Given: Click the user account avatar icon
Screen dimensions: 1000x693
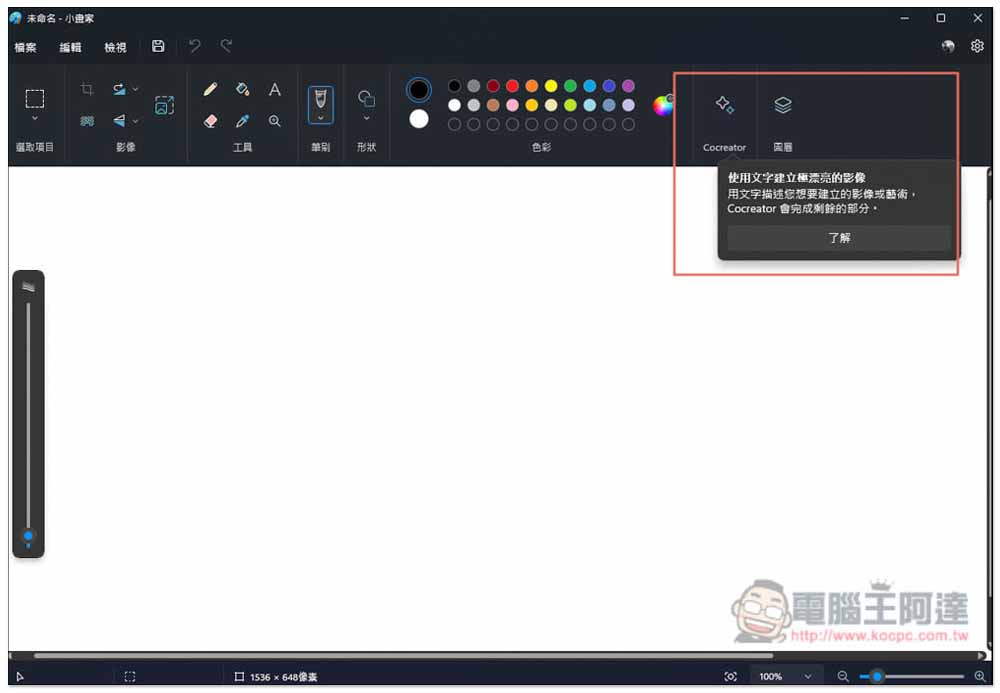Looking at the screenshot, I should (x=948, y=46).
